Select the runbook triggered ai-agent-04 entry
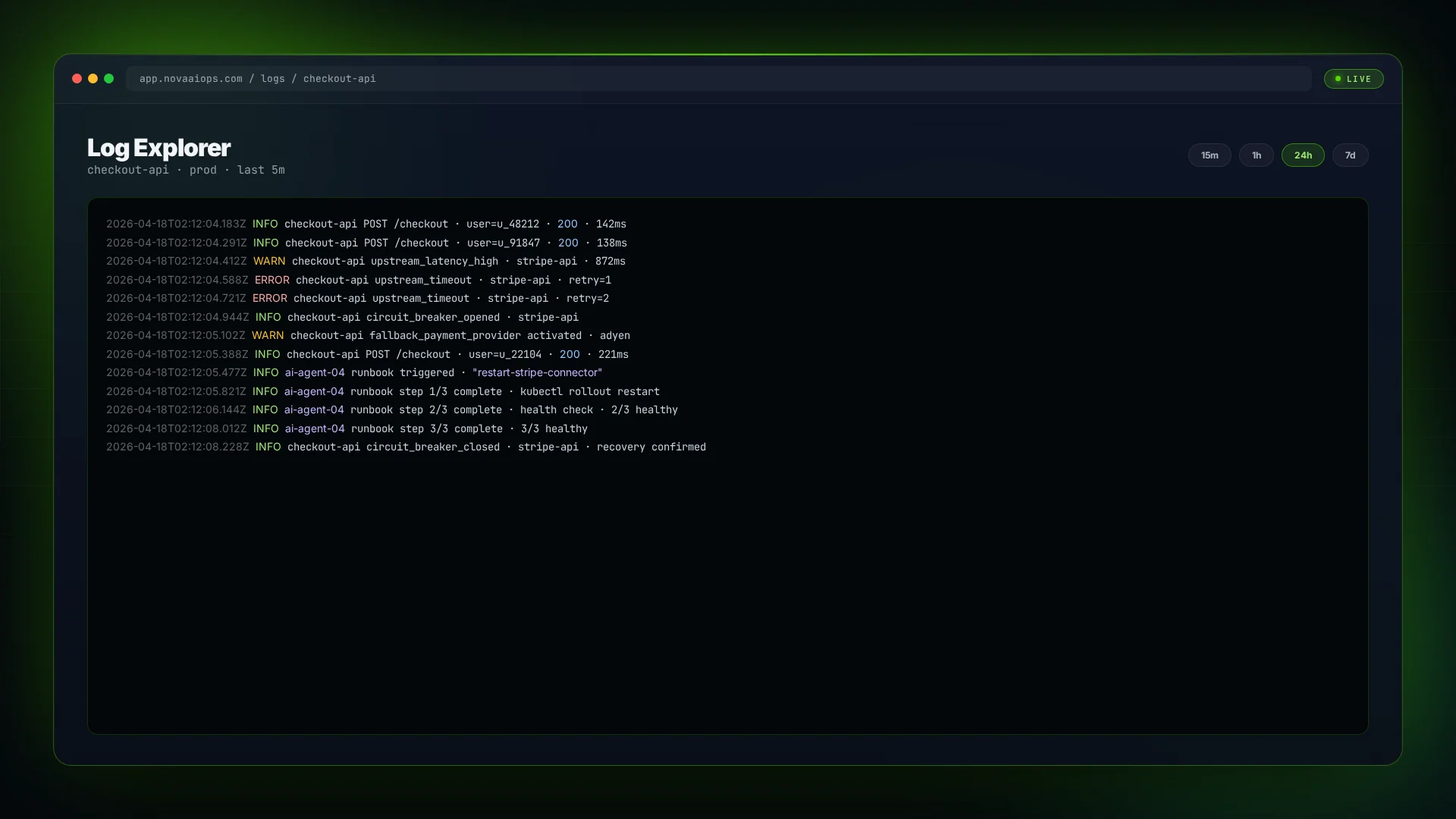This screenshot has height=819, width=1456. (x=353, y=372)
